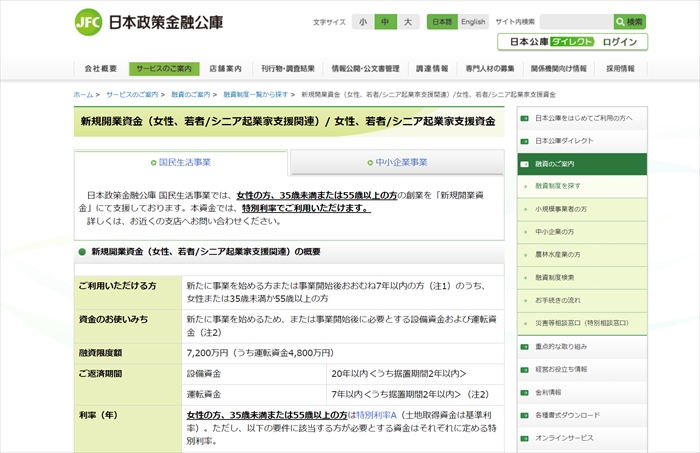Click the JFC logo icon
This screenshot has height=453, width=700.
coord(88,21)
